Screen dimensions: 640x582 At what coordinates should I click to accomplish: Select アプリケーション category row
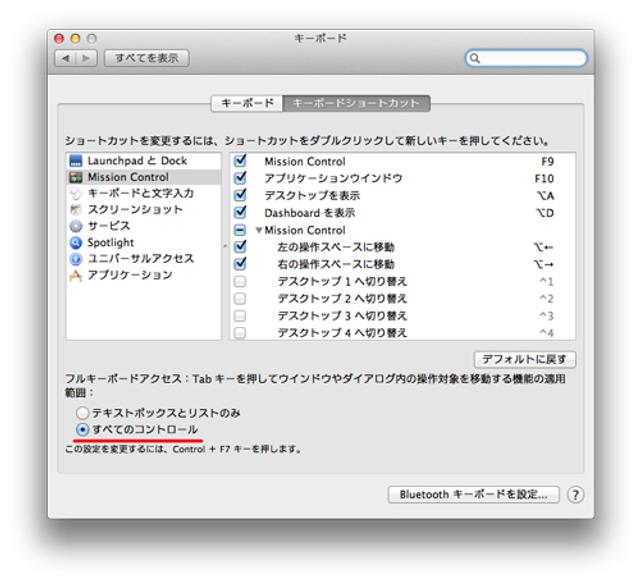(144, 275)
